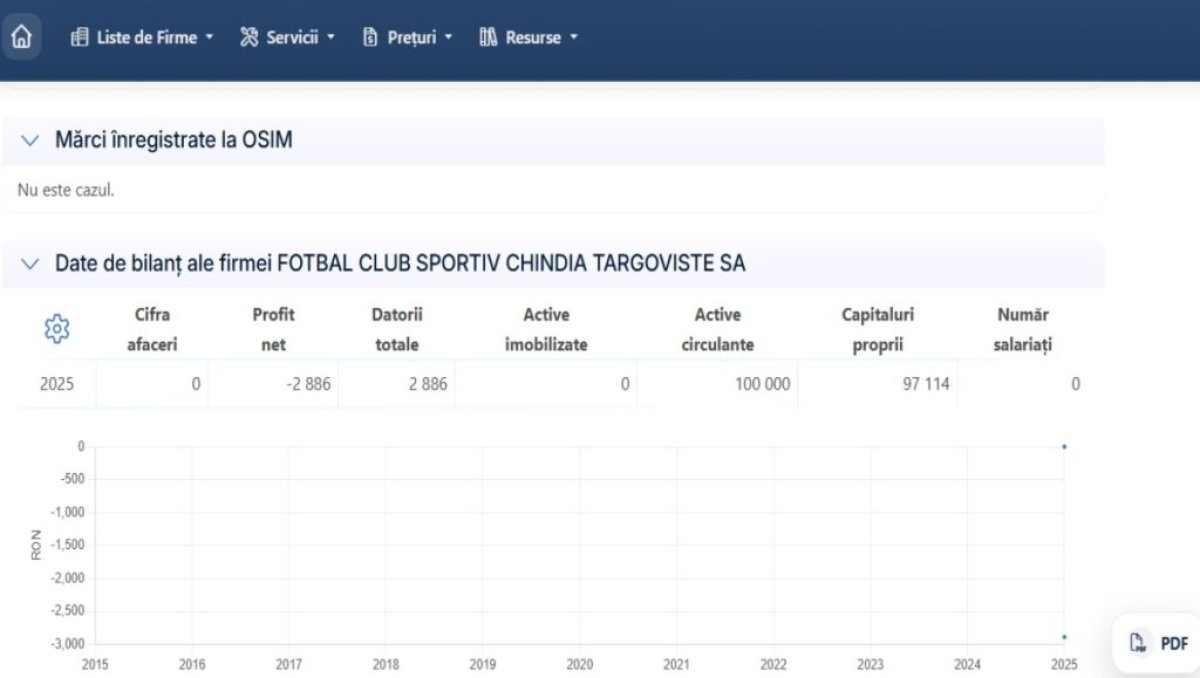1200x678 pixels.
Task: Open the Liste de Firme menu
Action: point(142,38)
